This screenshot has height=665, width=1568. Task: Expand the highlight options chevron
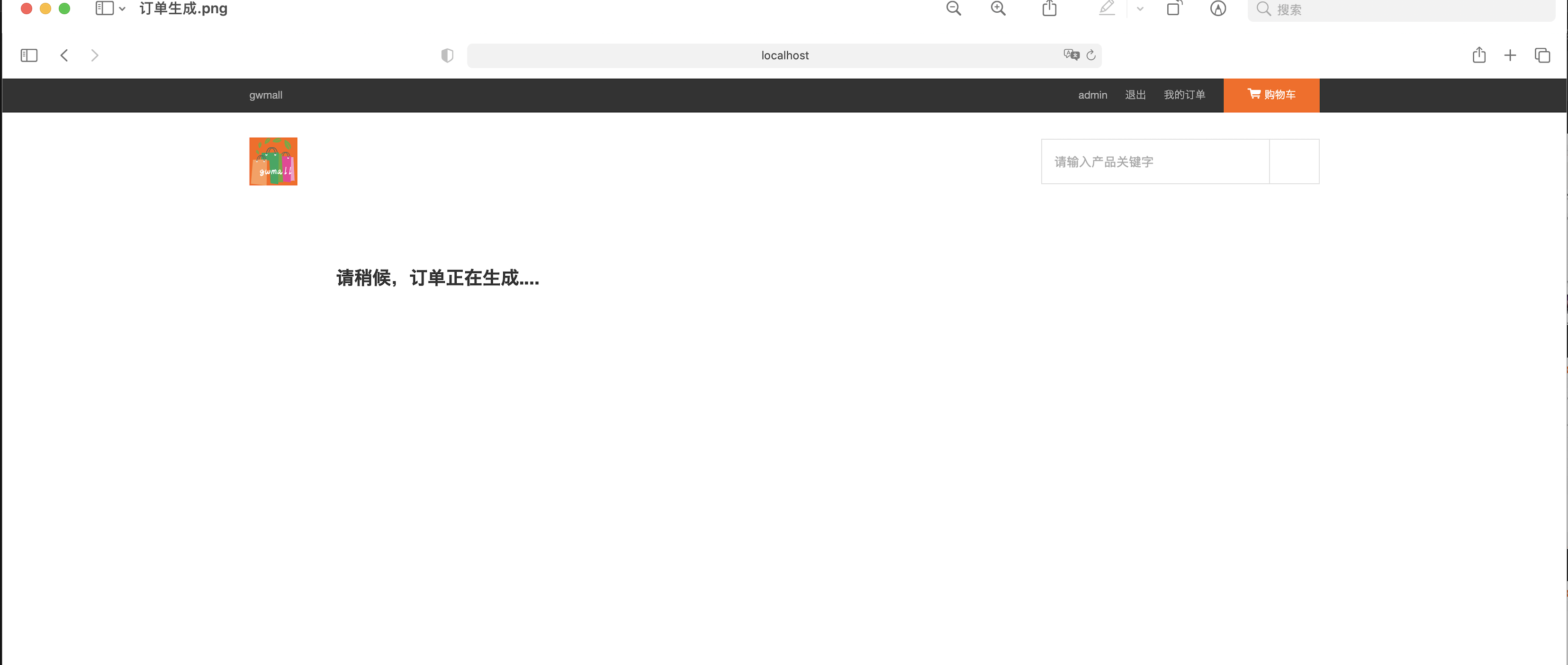tap(1139, 9)
